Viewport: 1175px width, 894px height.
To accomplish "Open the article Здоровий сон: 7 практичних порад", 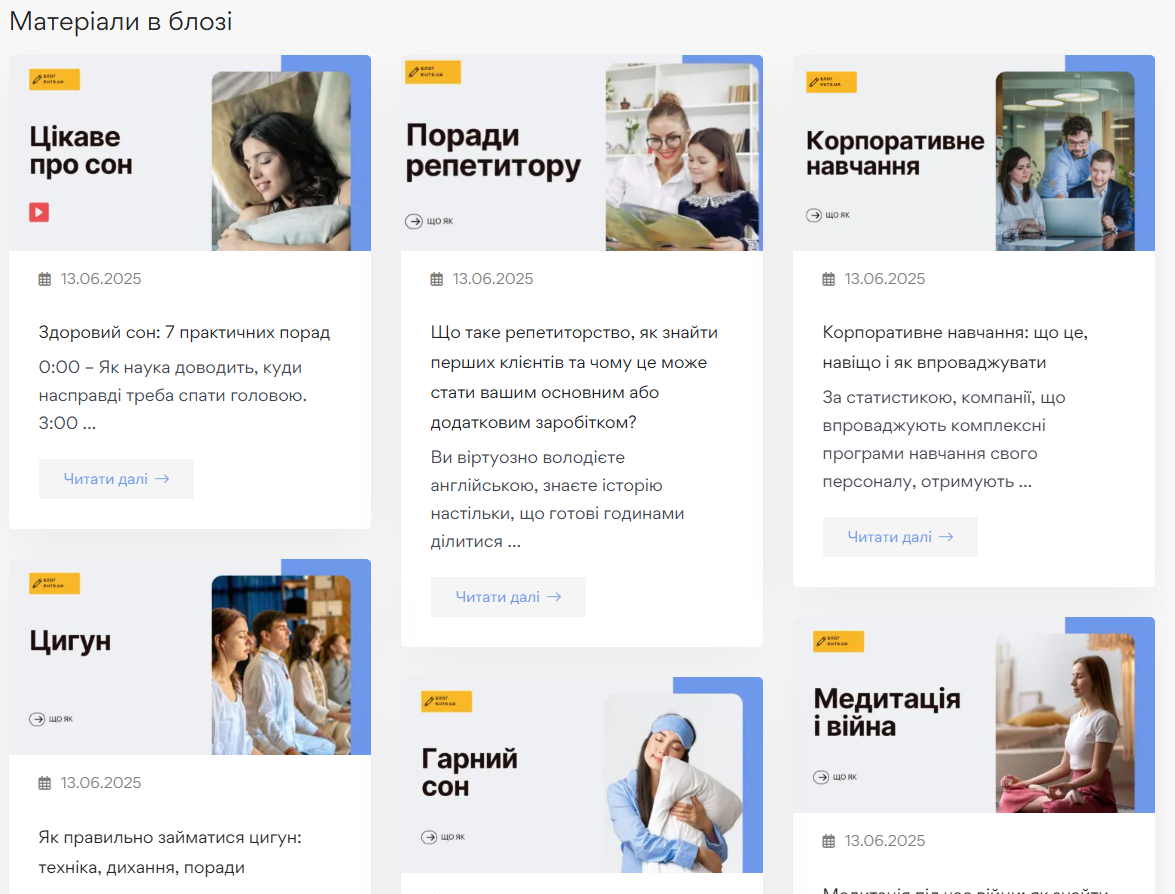I will [184, 332].
